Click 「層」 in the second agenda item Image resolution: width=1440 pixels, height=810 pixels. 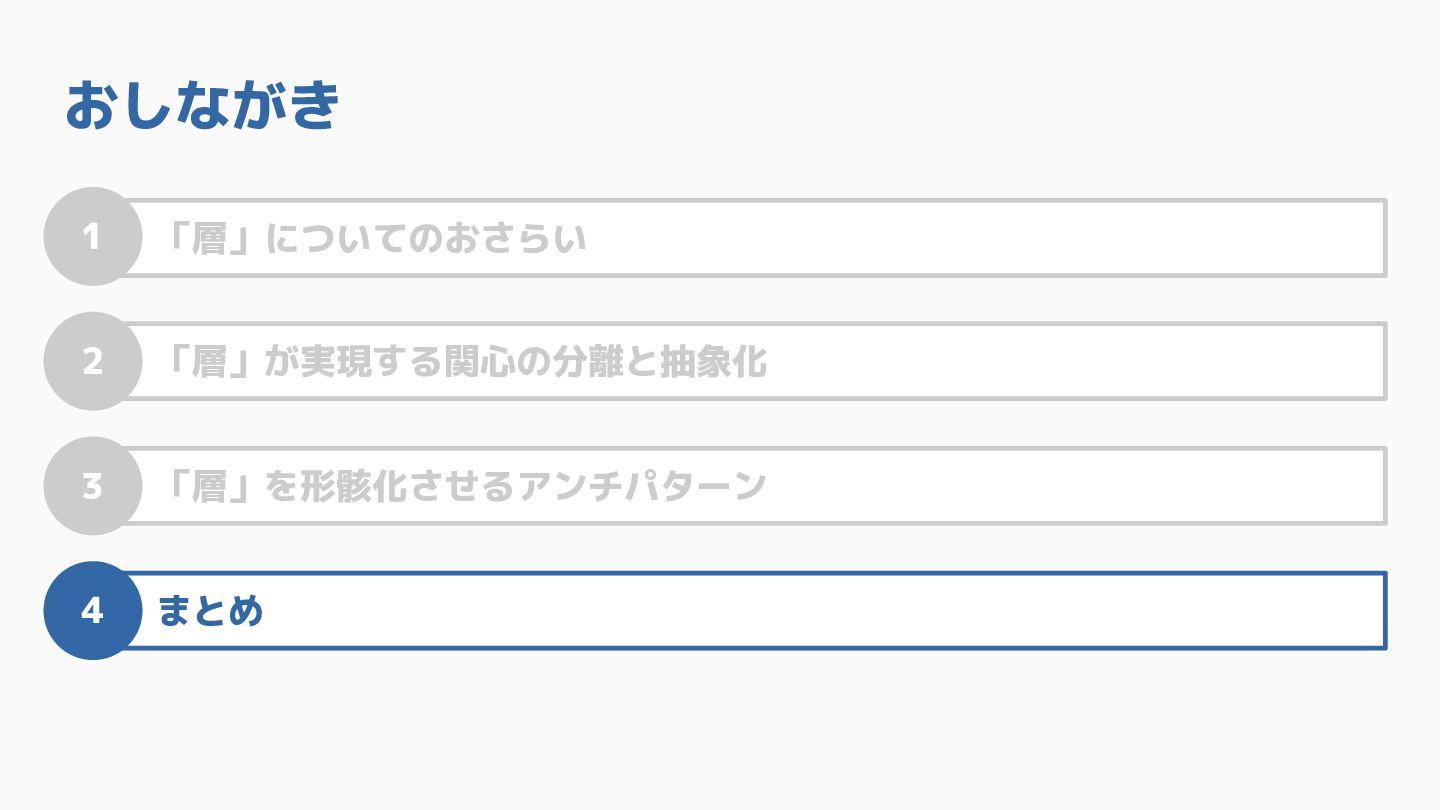(209, 362)
